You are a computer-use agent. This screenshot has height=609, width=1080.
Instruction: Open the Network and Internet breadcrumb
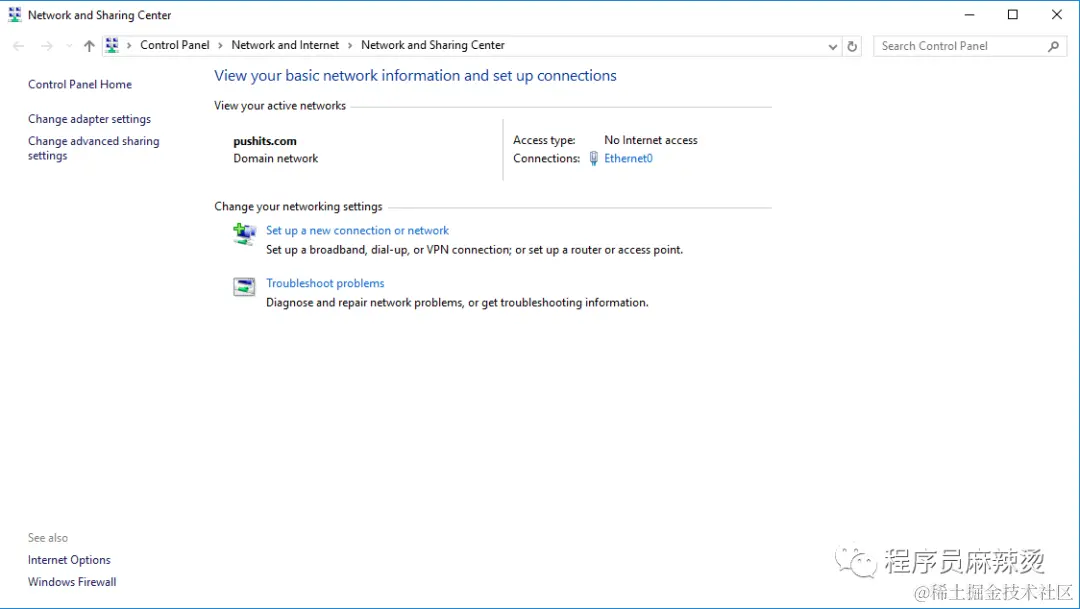point(285,45)
